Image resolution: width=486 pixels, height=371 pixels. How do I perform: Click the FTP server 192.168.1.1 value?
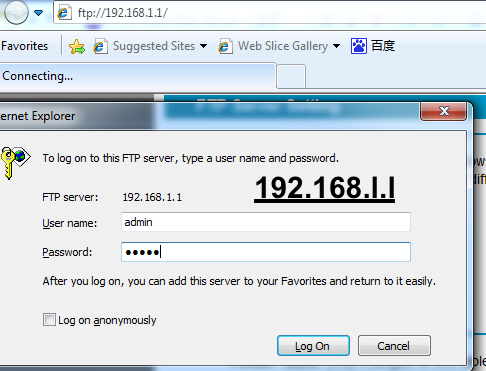152,197
